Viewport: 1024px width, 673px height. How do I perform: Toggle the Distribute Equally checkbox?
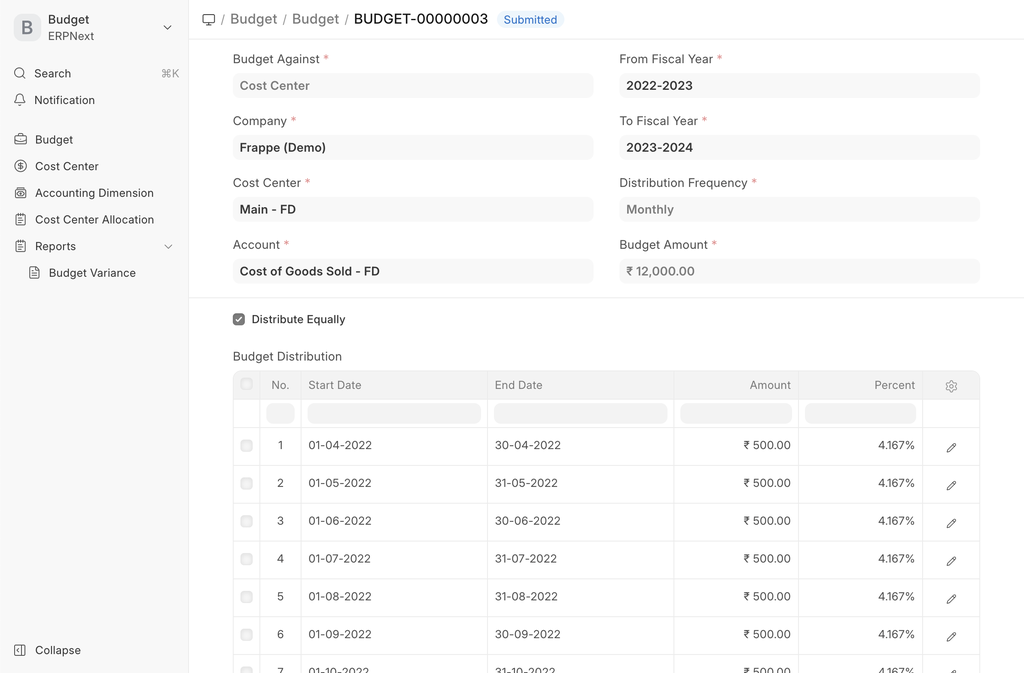239,319
